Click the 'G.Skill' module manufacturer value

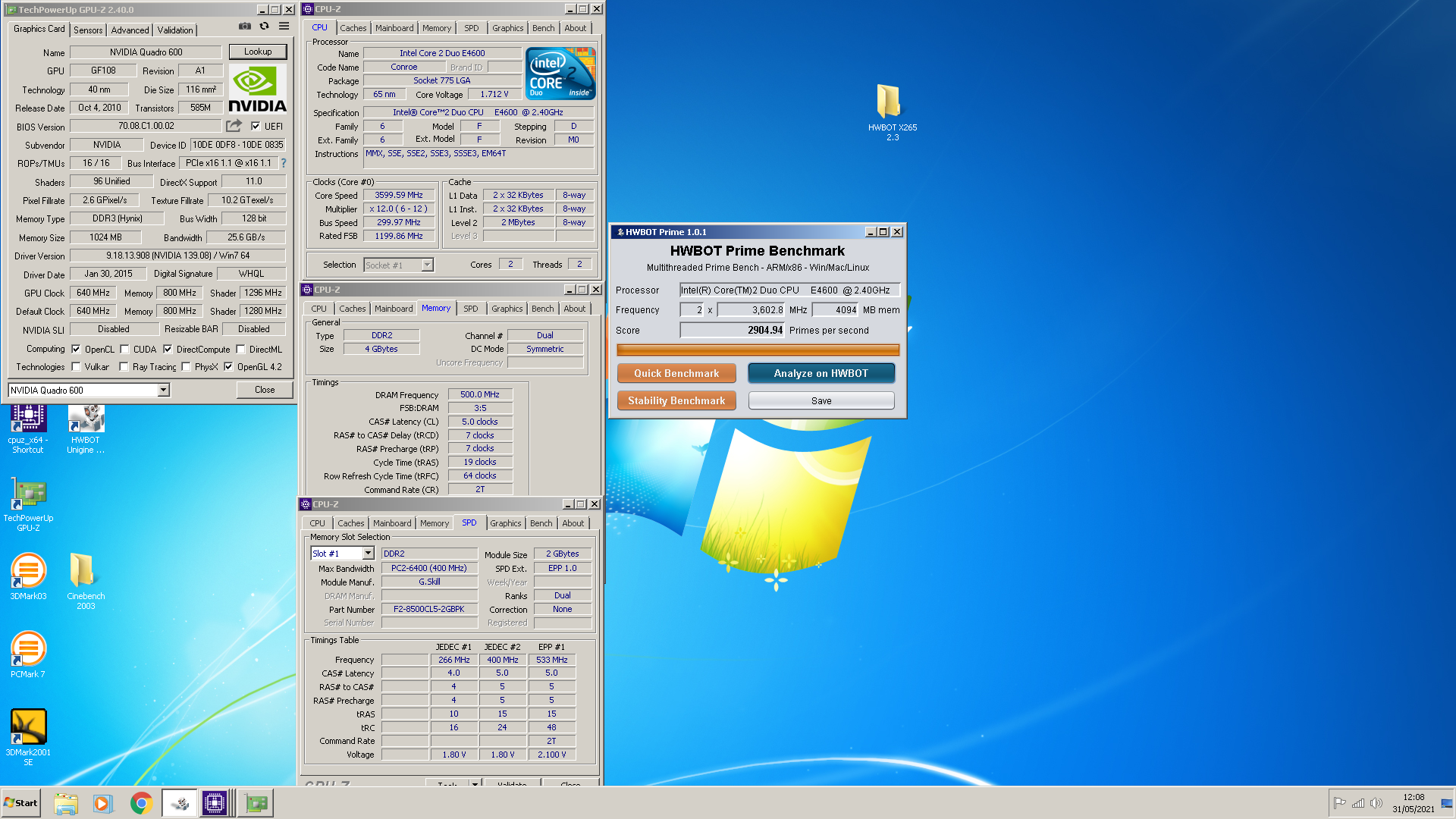pyautogui.click(x=429, y=582)
